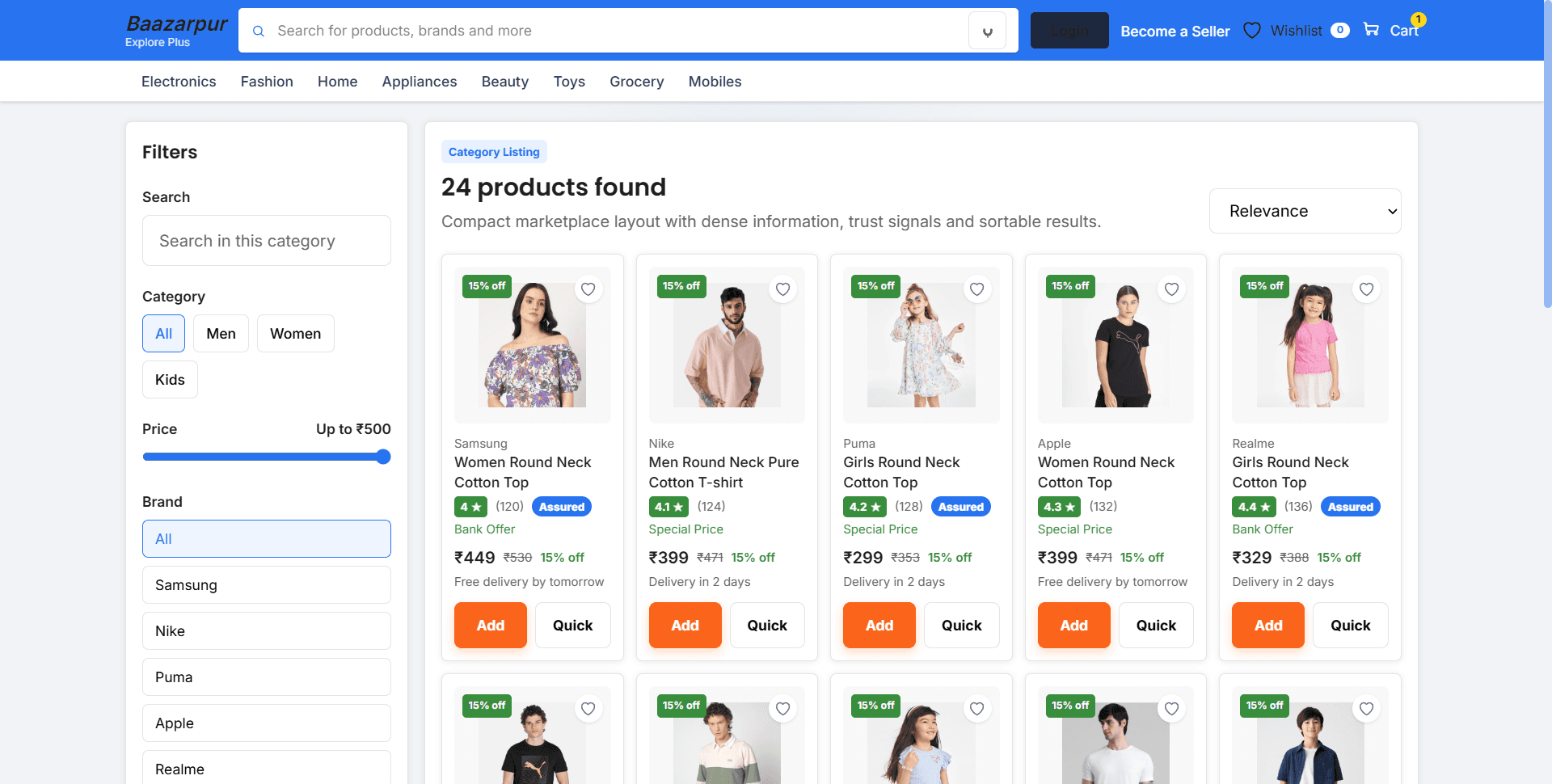
Task: Open the shopping cart icon
Action: point(1371,29)
